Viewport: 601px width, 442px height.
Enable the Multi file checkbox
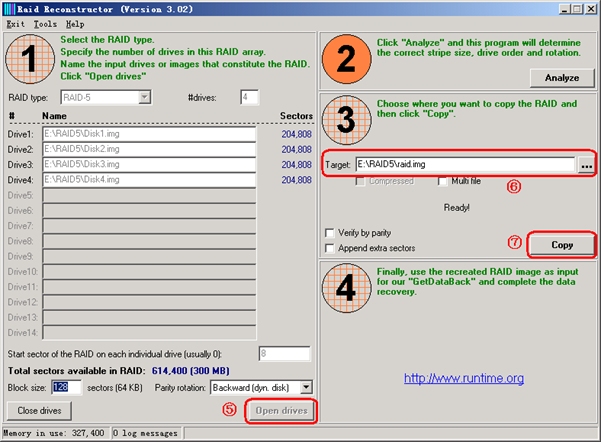(x=442, y=181)
